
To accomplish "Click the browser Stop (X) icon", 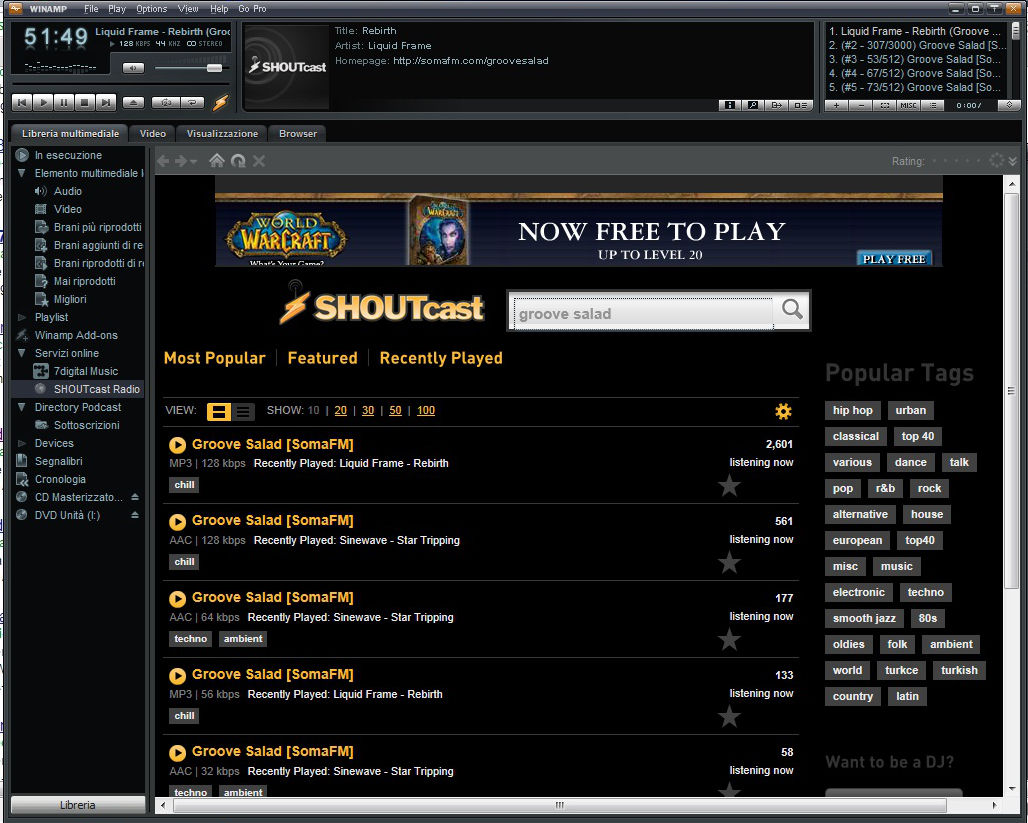I will point(259,161).
